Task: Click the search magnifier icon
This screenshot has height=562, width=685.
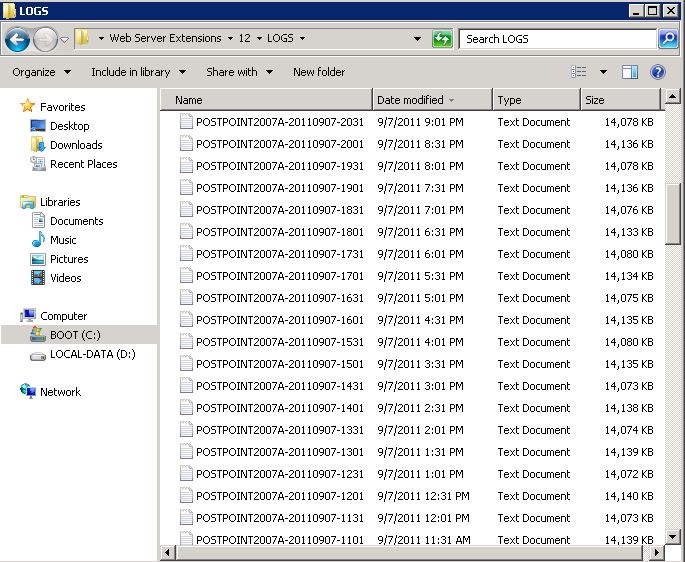Action: 668,39
